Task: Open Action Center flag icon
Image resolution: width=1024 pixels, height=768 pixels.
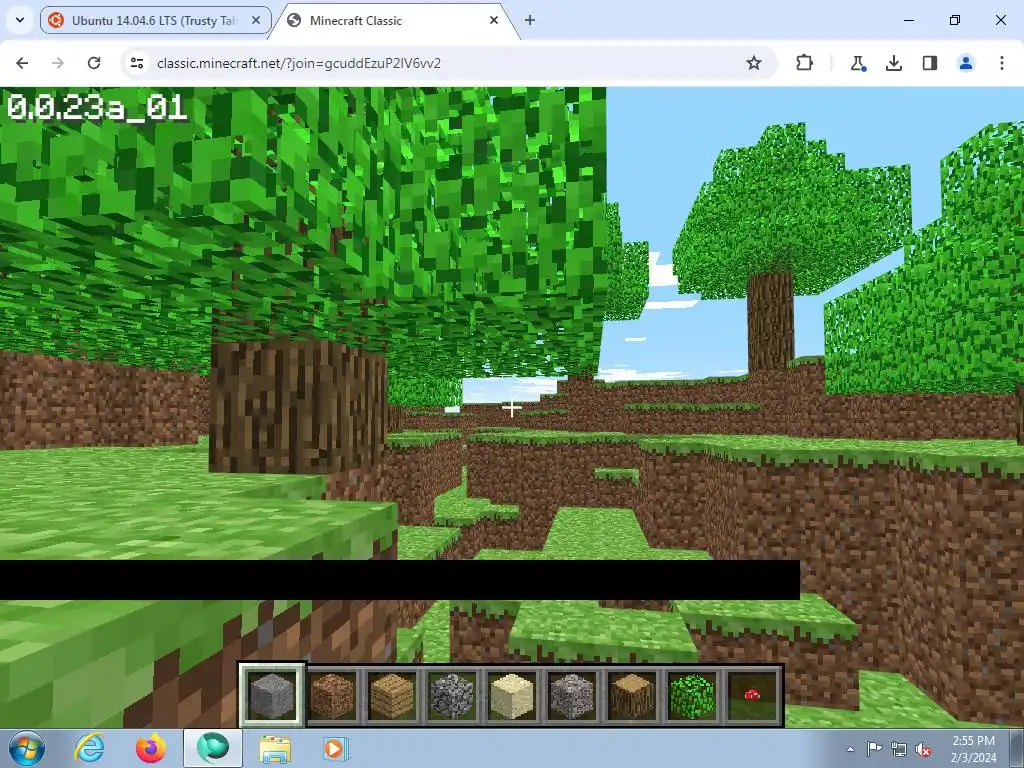Action: [874, 749]
